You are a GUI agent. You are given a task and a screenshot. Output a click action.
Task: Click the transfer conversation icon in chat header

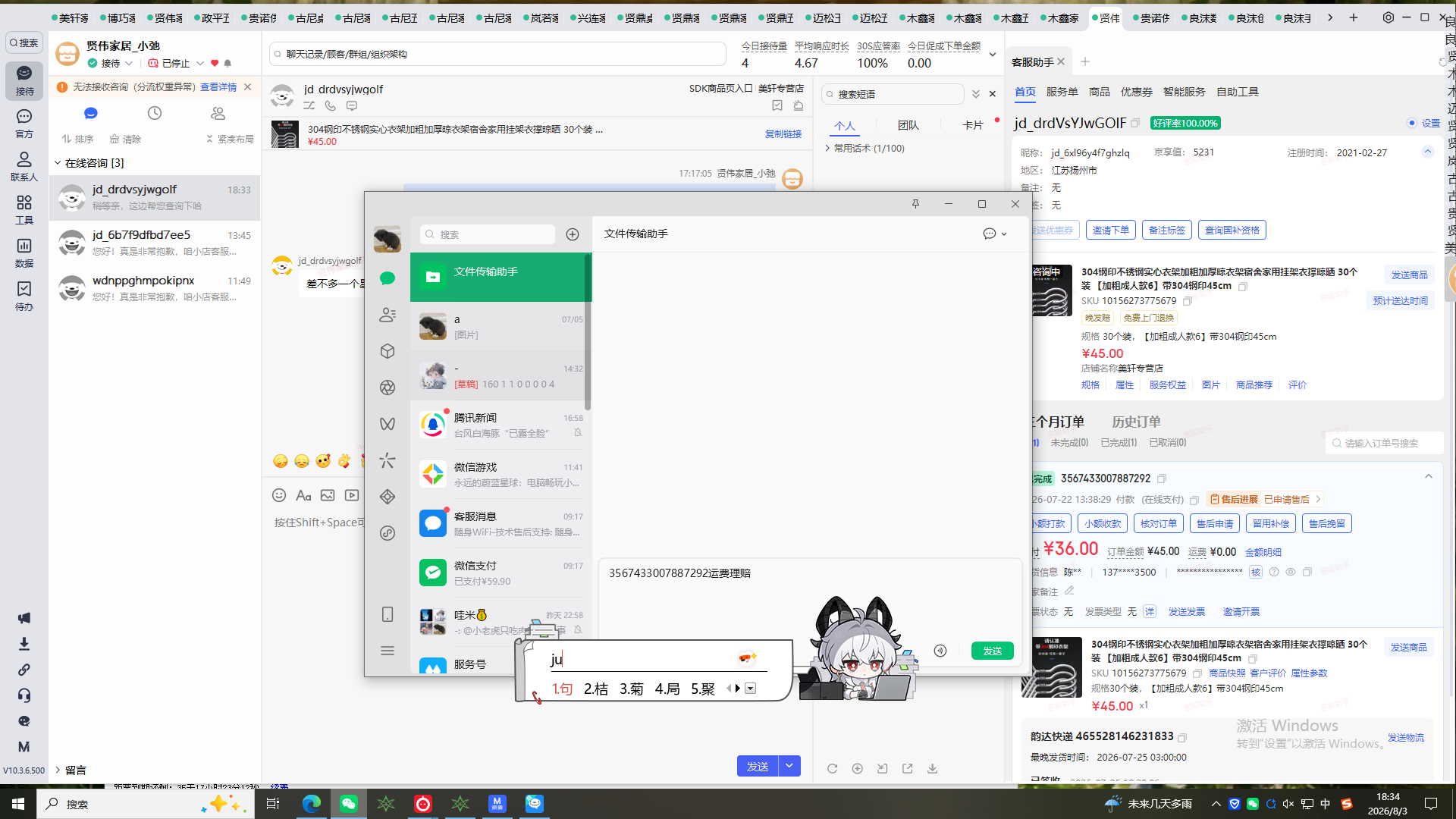click(309, 106)
